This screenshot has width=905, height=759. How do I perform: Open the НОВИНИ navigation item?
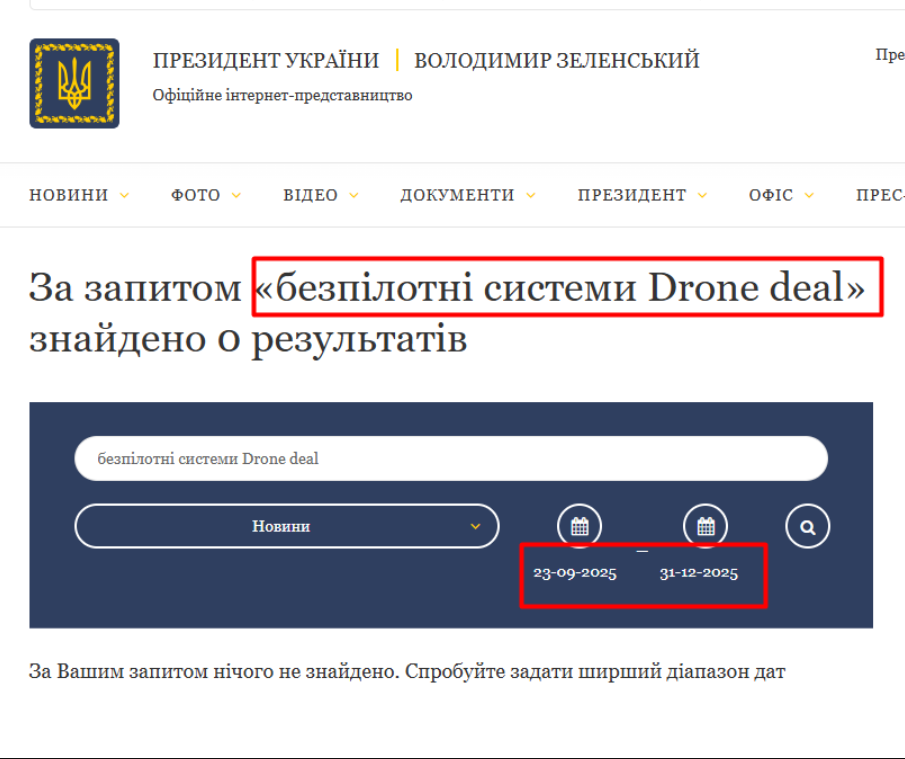pyautogui.click(x=69, y=195)
